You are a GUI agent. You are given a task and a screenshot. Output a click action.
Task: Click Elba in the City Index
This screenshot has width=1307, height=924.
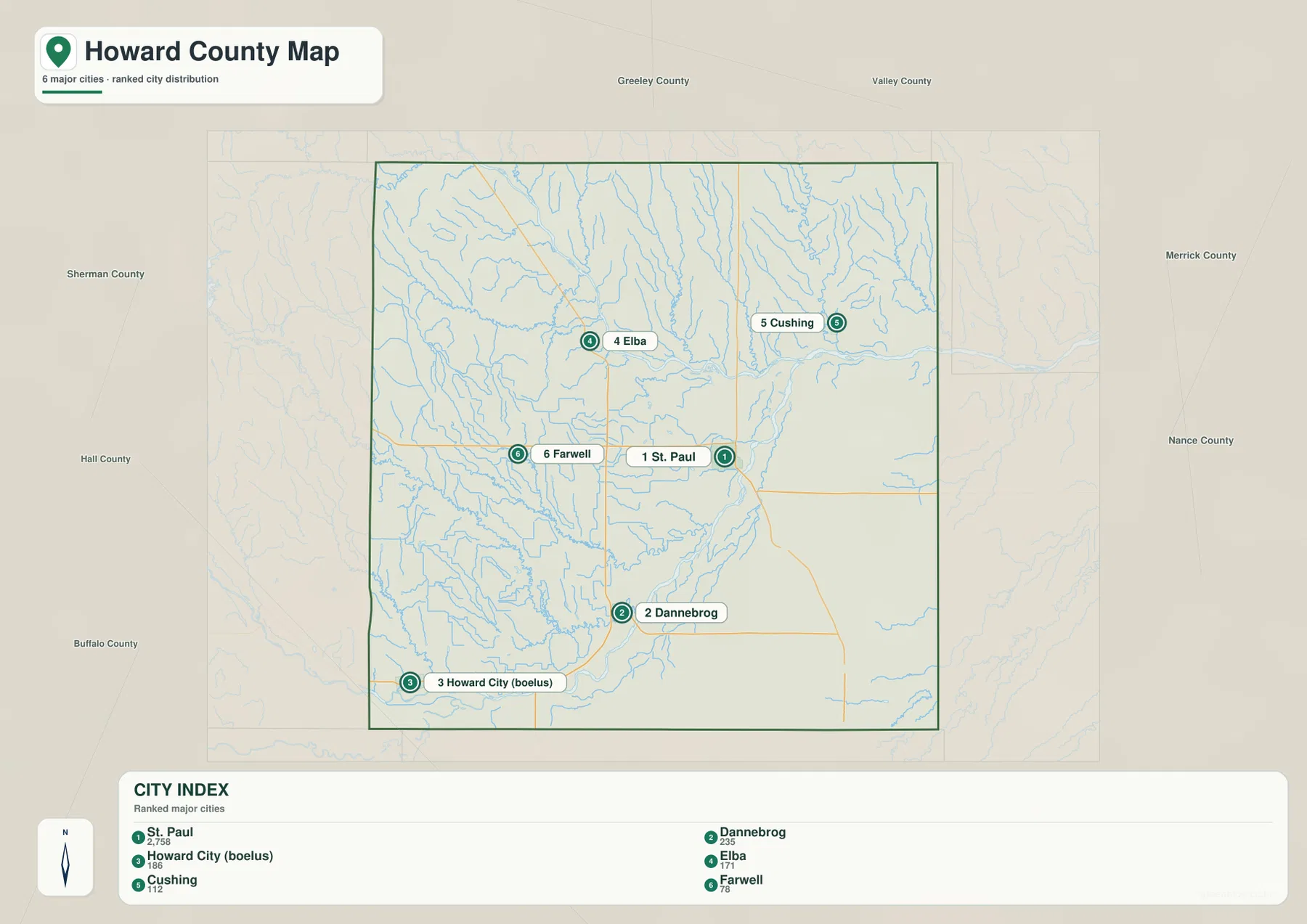(x=733, y=856)
